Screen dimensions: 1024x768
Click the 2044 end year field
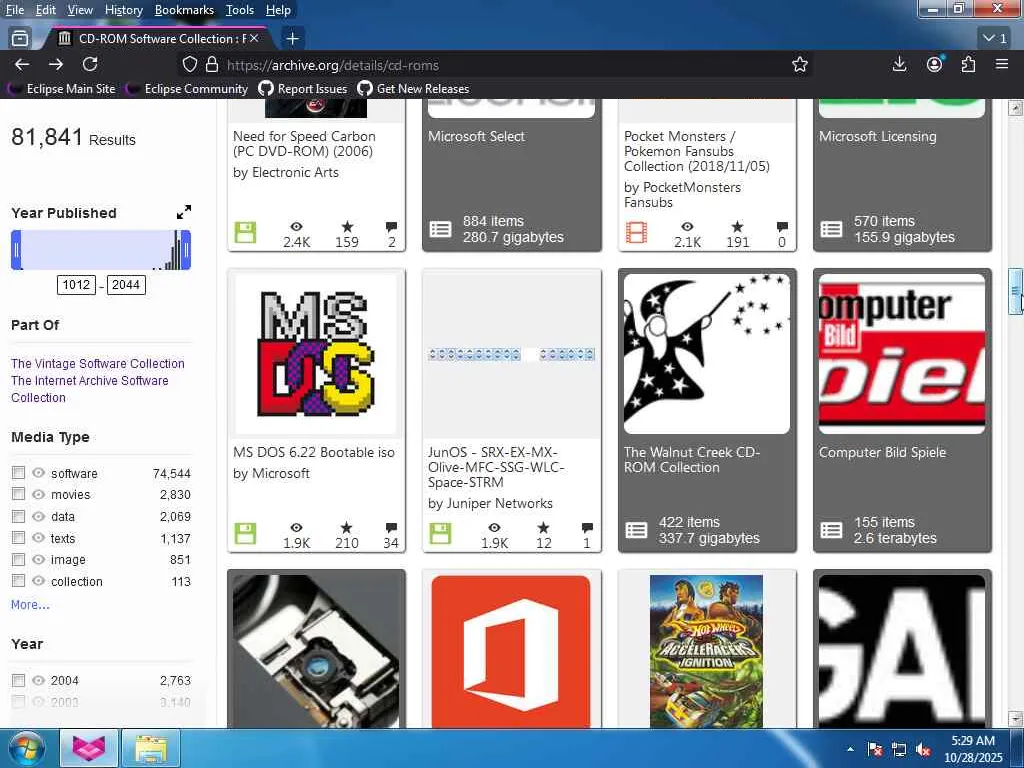click(x=126, y=285)
